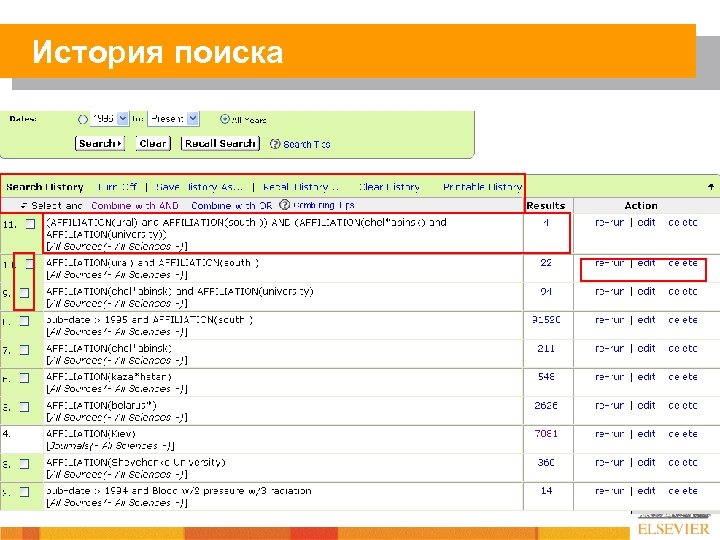Screen dimensions: 720x540
Task: Click edit for AFFILIATION(Kiev) row
Action: pos(646,434)
